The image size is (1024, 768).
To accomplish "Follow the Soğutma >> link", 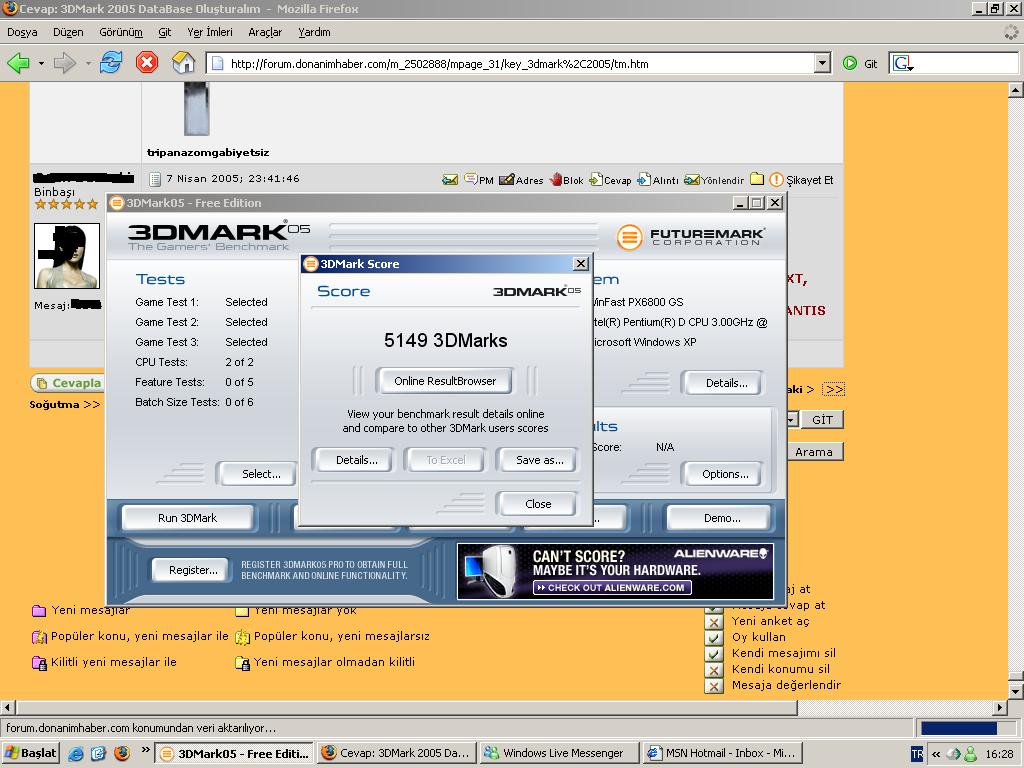I will (65, 404).
